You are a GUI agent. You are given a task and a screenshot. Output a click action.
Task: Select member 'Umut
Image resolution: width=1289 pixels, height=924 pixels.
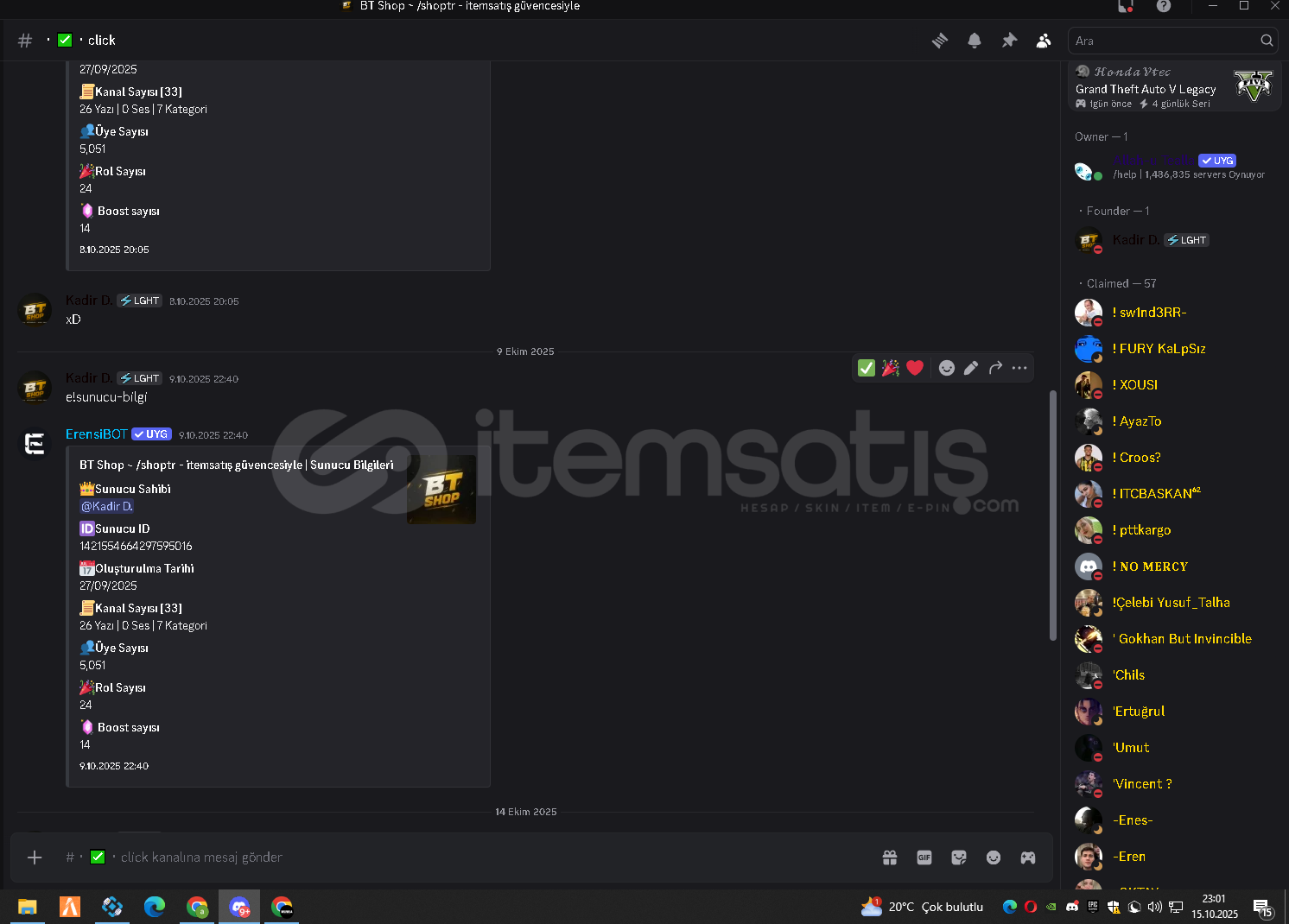(1172, 748)
